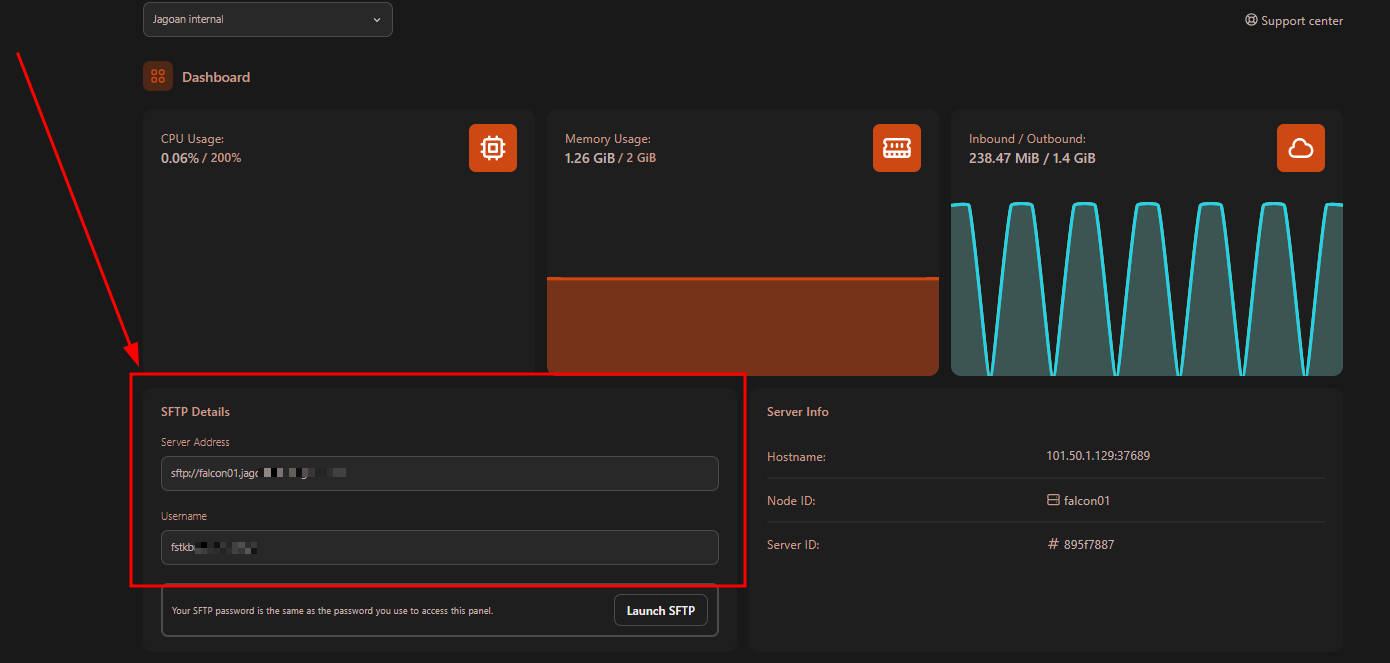Viewport: 1390px width, 663px height.
Task: Click the Server ID value 895f7887
Action: tap(1089, 545)
